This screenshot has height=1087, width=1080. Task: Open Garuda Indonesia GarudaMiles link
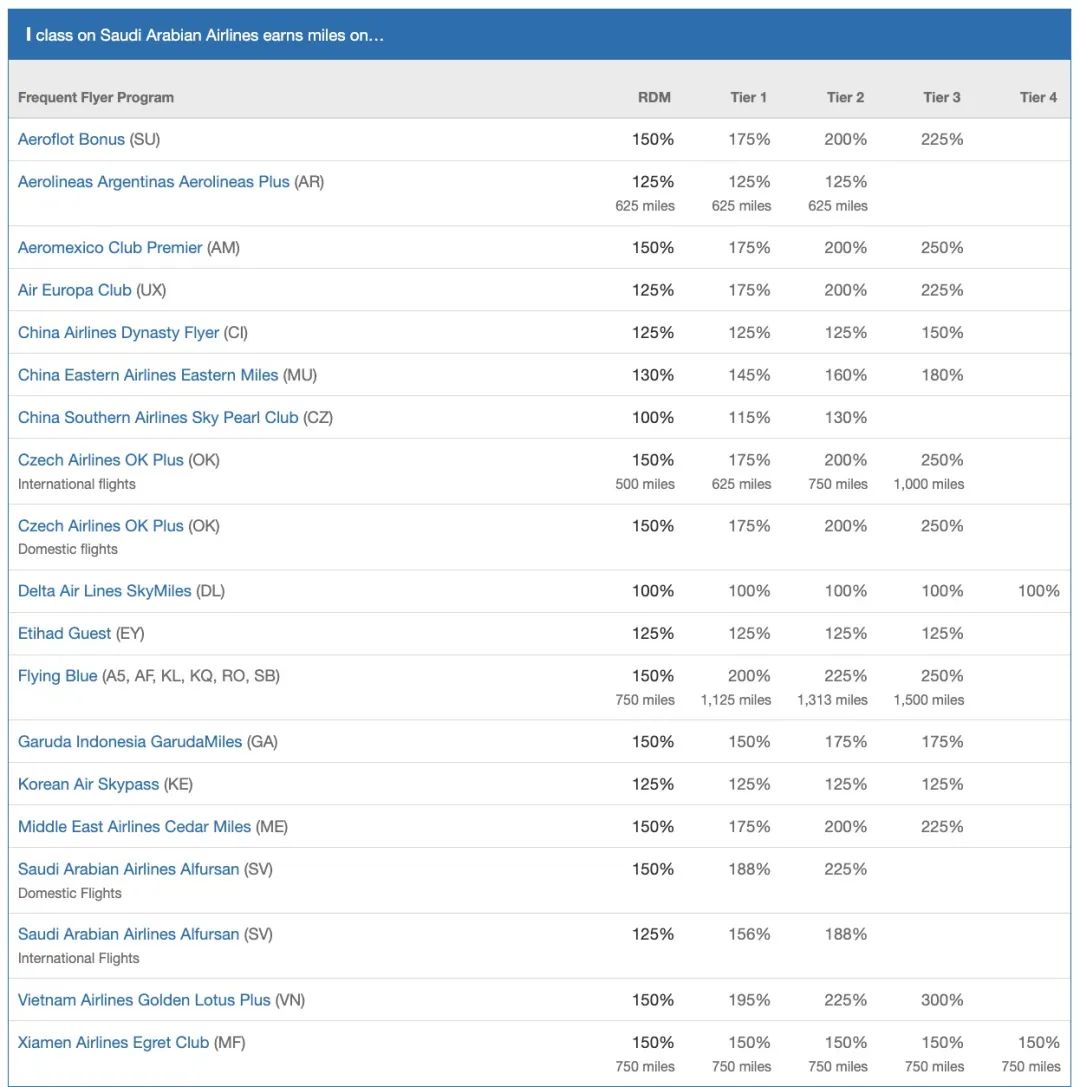(130, 742)
